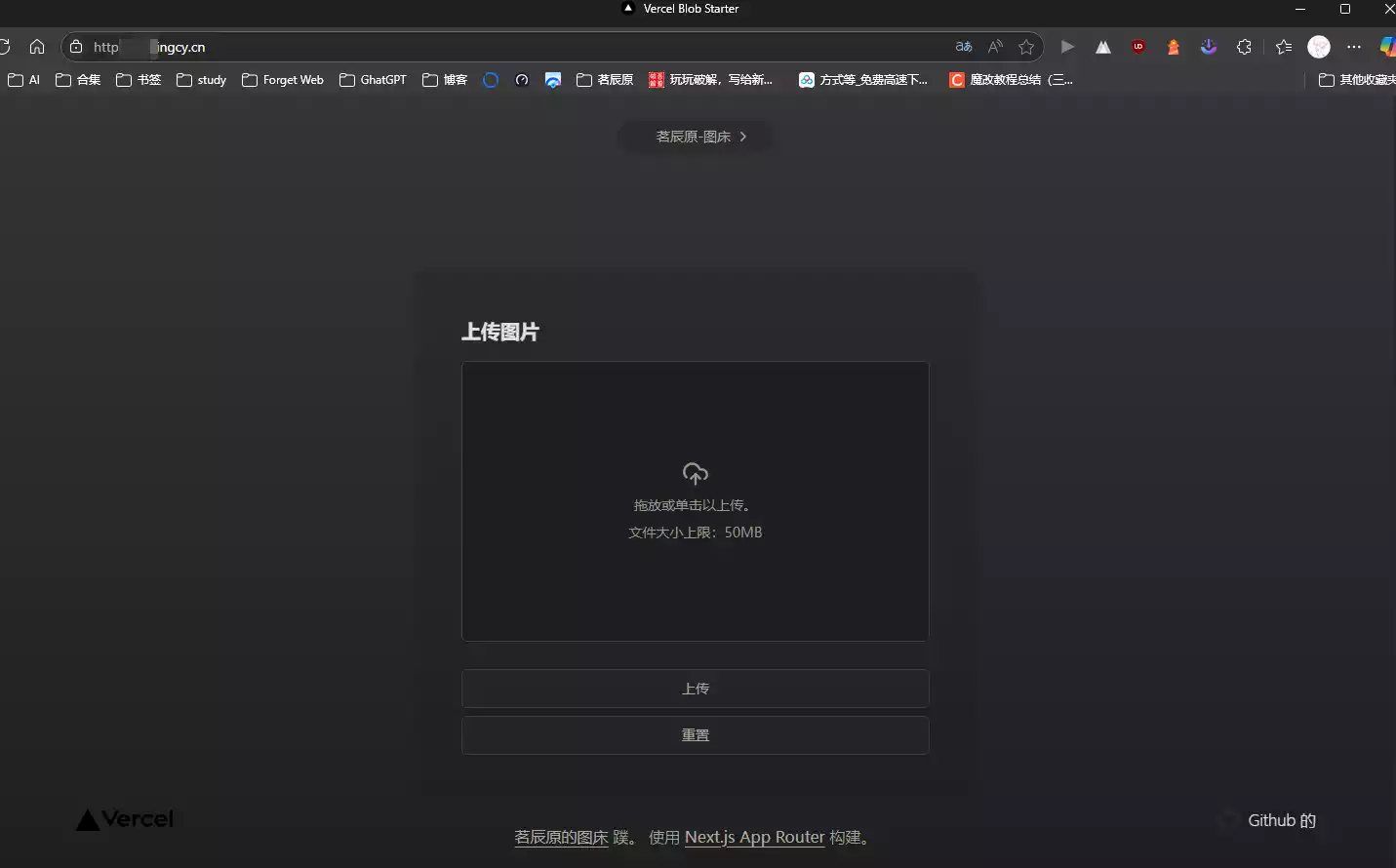Expand the study bookmarks folder
The height and width of the screenshot is (868, 1396).
point(202,80)
